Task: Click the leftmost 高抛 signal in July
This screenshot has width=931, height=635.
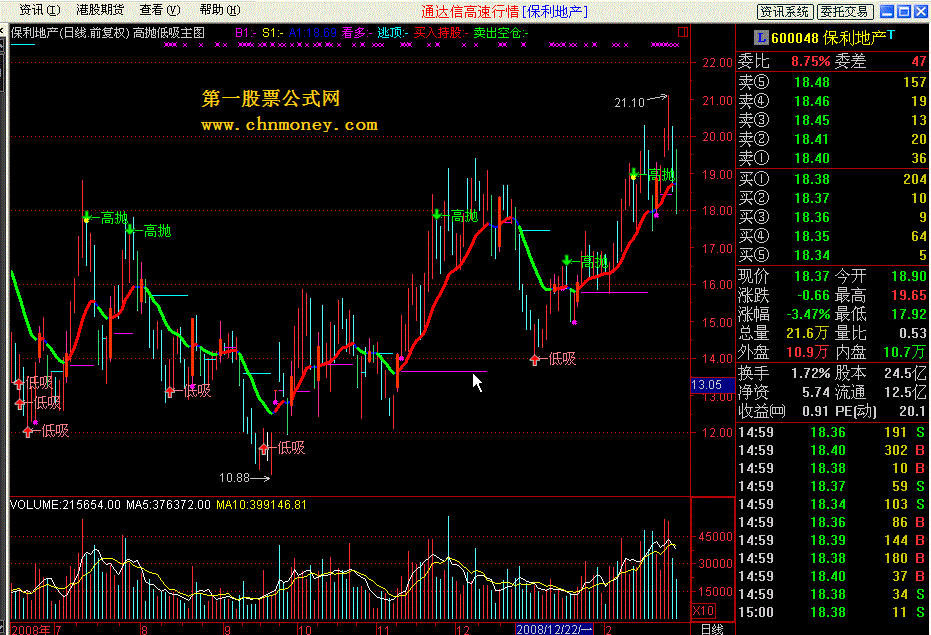Action: [x=105, y=217]
